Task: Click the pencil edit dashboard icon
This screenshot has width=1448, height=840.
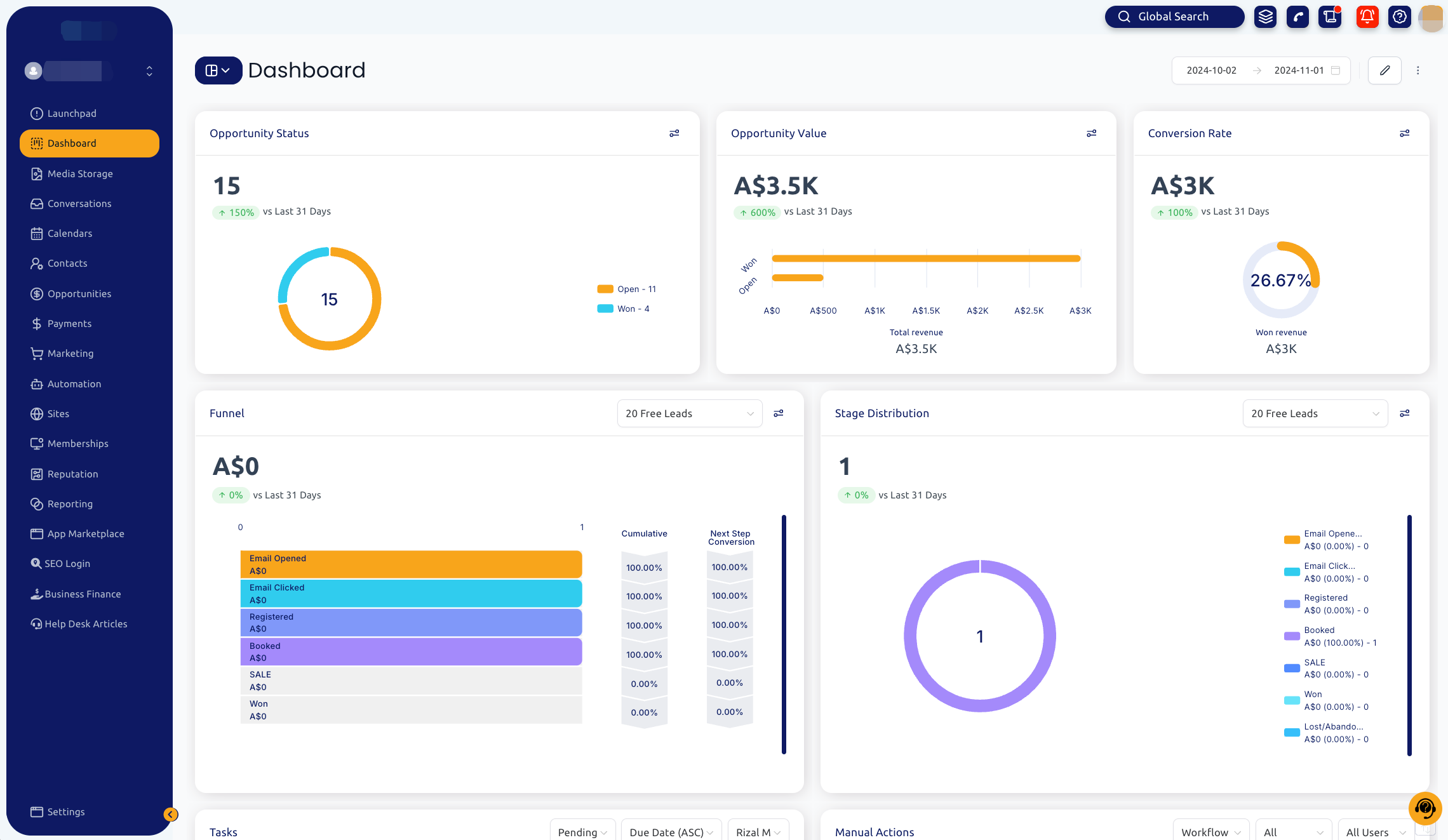Action: [1384, 70]
